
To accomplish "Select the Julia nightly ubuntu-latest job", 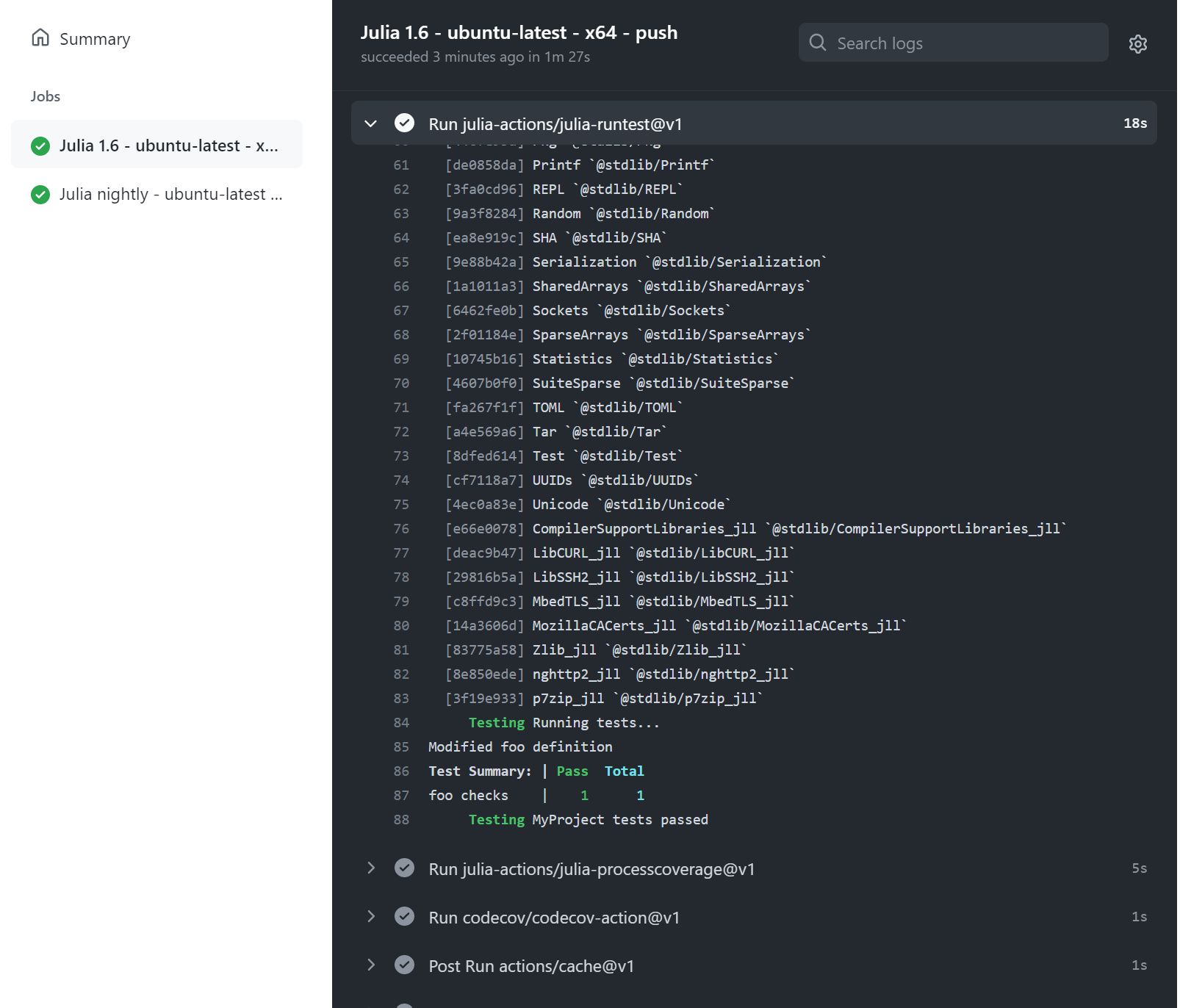I will pyautogui.click(x=170, y=195).
